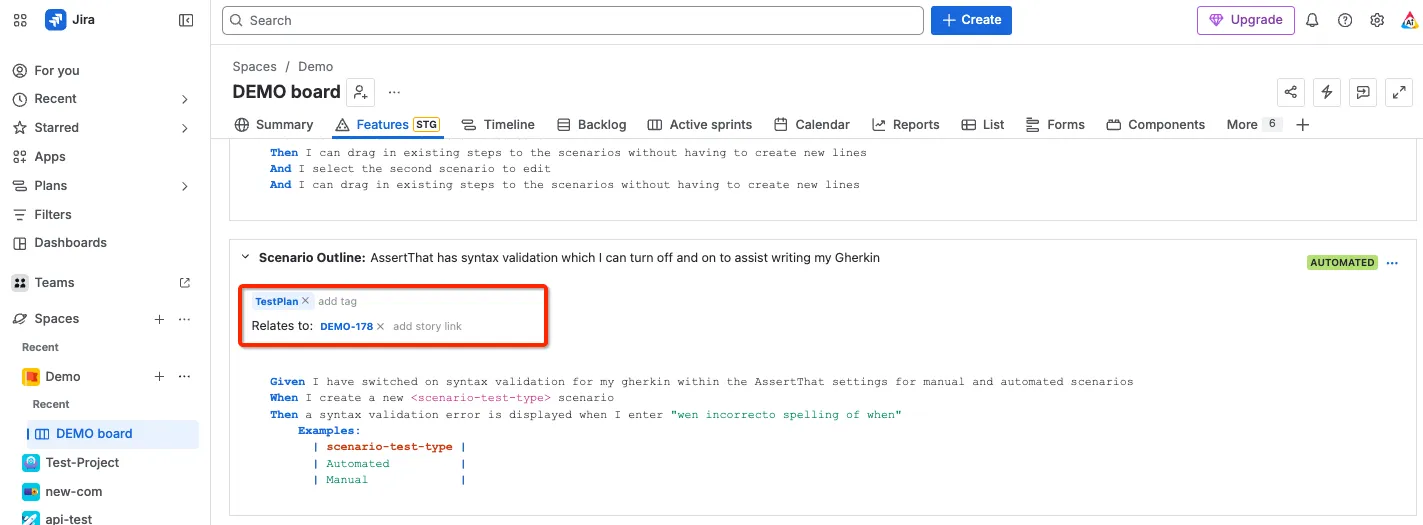The image size is (1423, 525).
Task: Switch to the List tab
Action: tap(983, 125)
